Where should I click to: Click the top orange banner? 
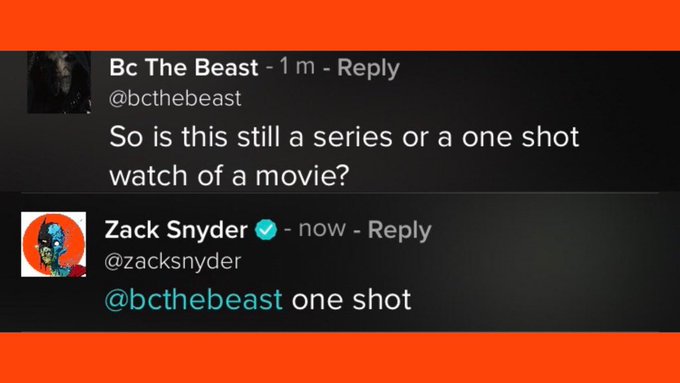point(340,25)
